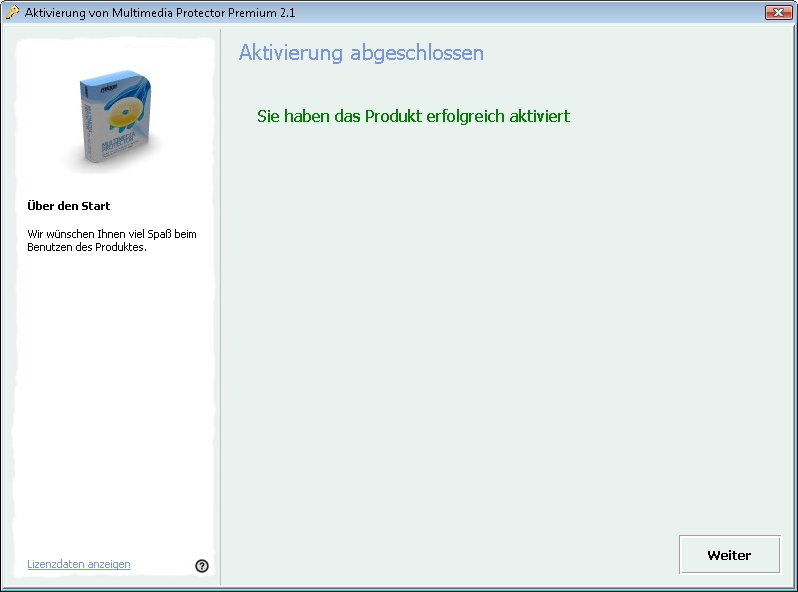This screenshot has height=592, width=798.
Task: Click the vertical divider between the panels
Action: click(220, 300)
